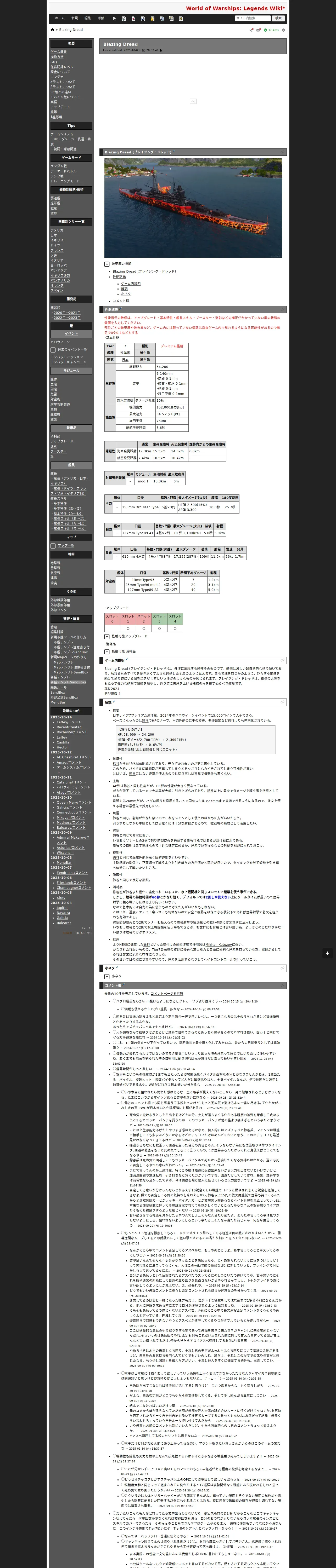The height and width of the screenshot is (1568, 336).
Task: Open the ホーム menu
Action: pos(60,18)
